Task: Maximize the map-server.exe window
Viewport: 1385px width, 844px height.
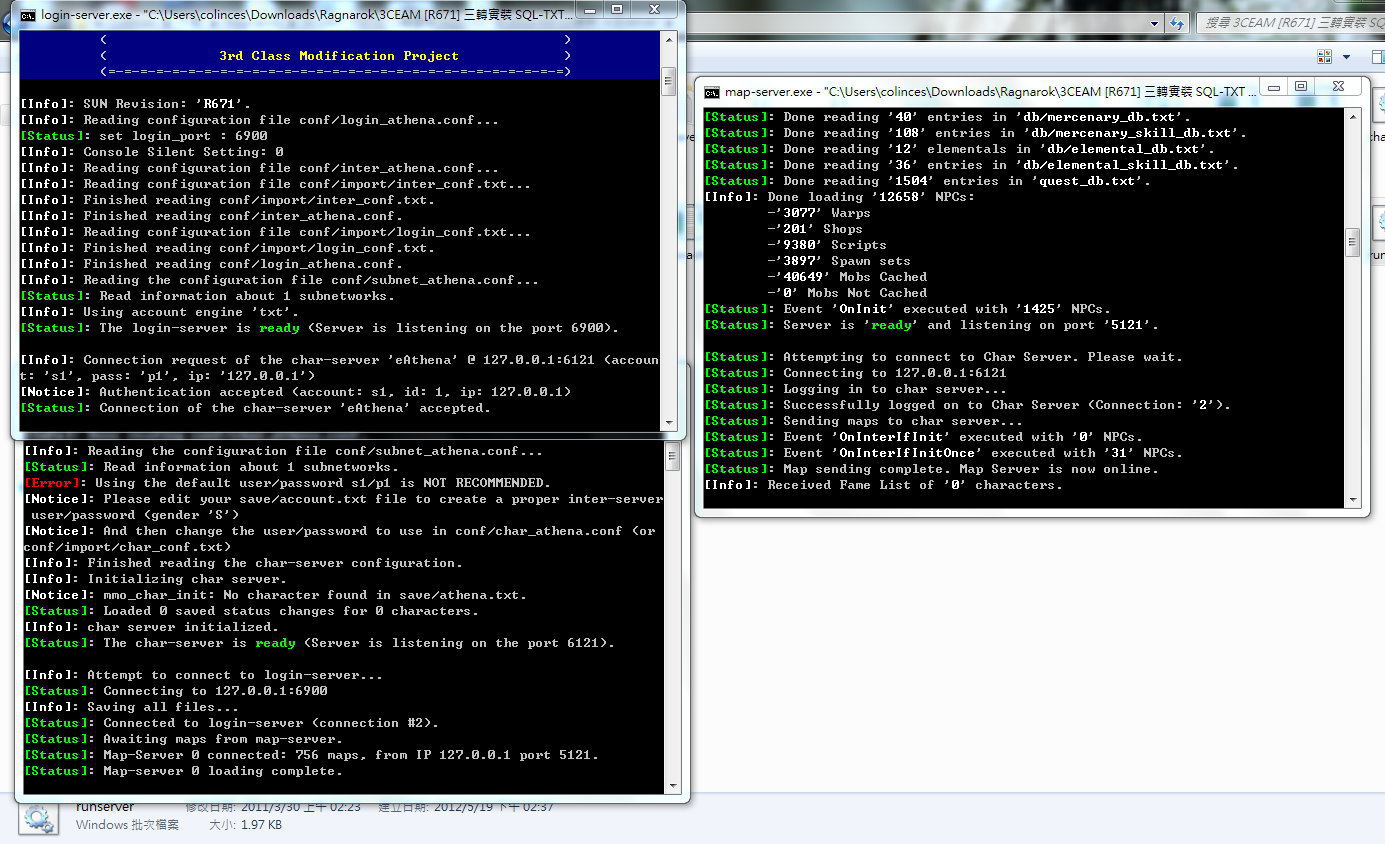Action: coord(1300,87)
